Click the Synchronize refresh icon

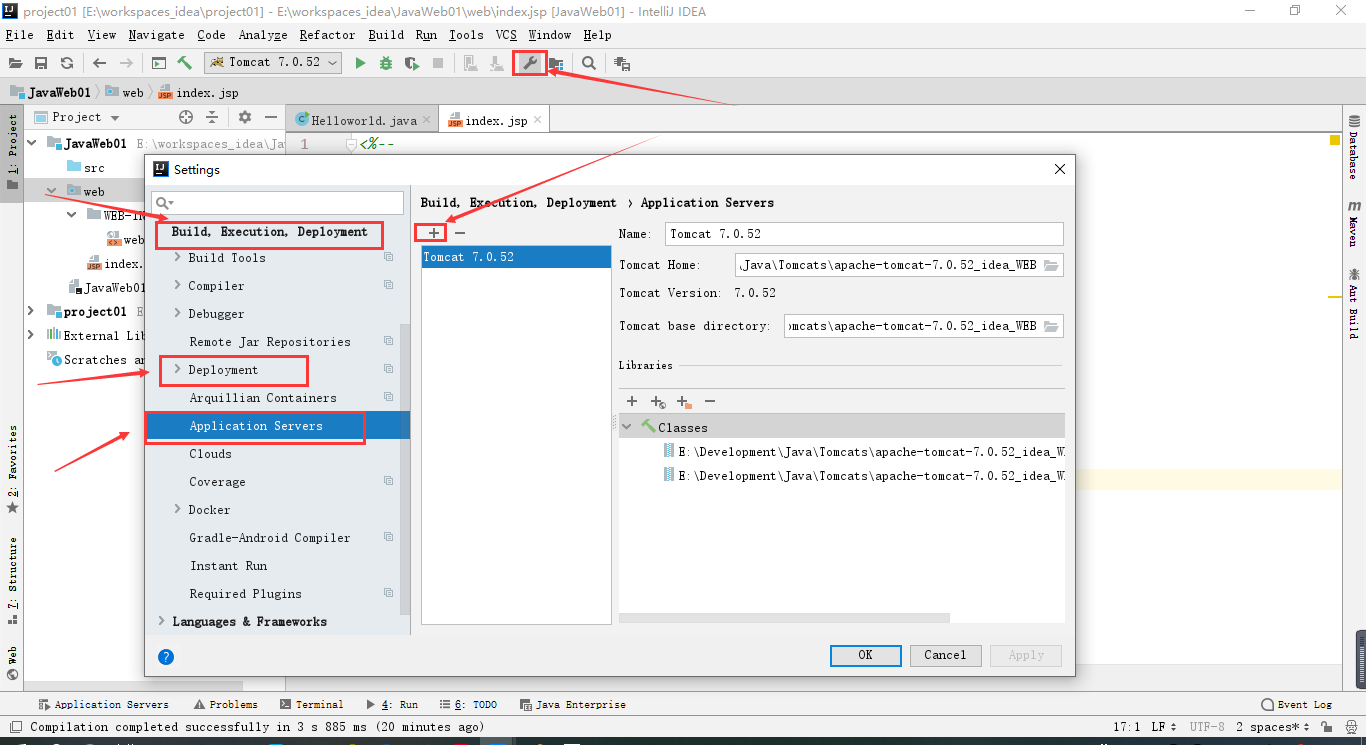(67, 63)
